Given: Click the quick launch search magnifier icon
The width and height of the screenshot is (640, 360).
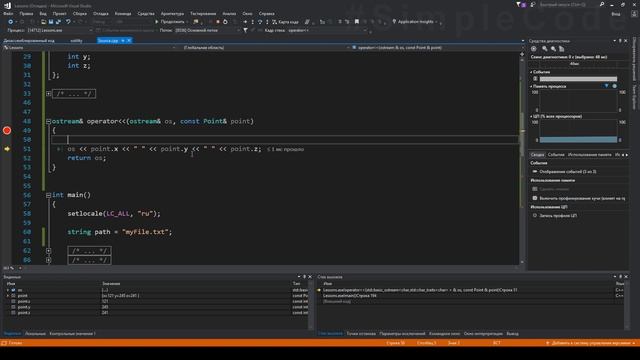Looking at the screenshot, I should pyautogui.click(x=602, y=4).
